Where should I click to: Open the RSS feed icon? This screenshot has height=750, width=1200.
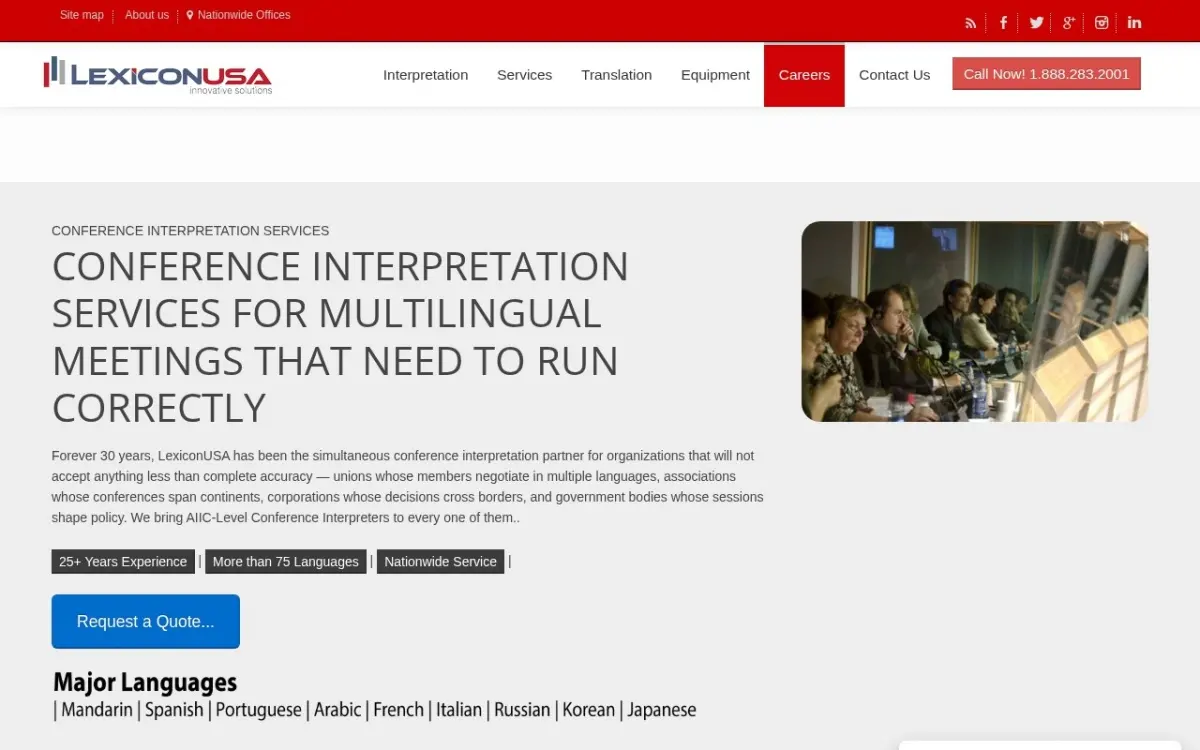click(970, 23)
